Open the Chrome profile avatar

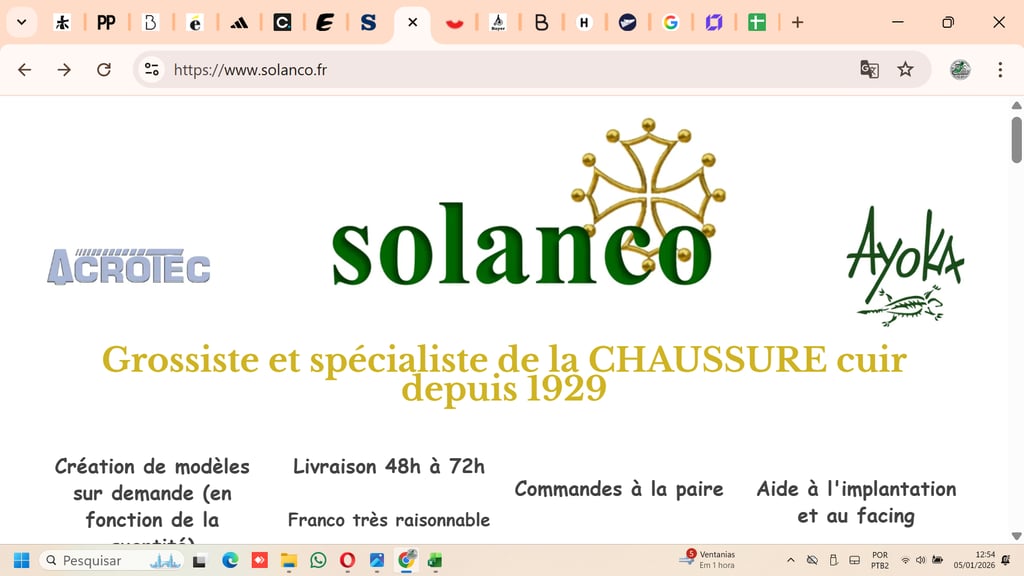click(x=960, y=69)
